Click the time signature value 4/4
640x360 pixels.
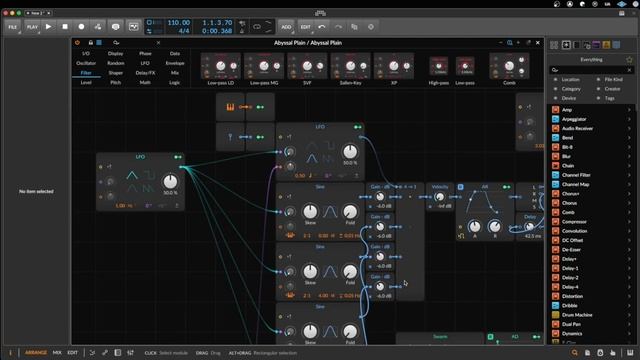click(x=183, y=31)
